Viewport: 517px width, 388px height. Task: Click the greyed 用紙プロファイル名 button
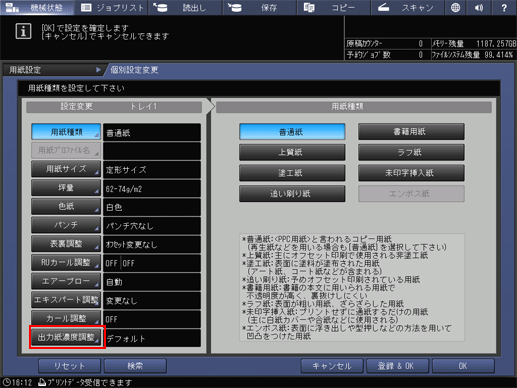pos(66,151)
